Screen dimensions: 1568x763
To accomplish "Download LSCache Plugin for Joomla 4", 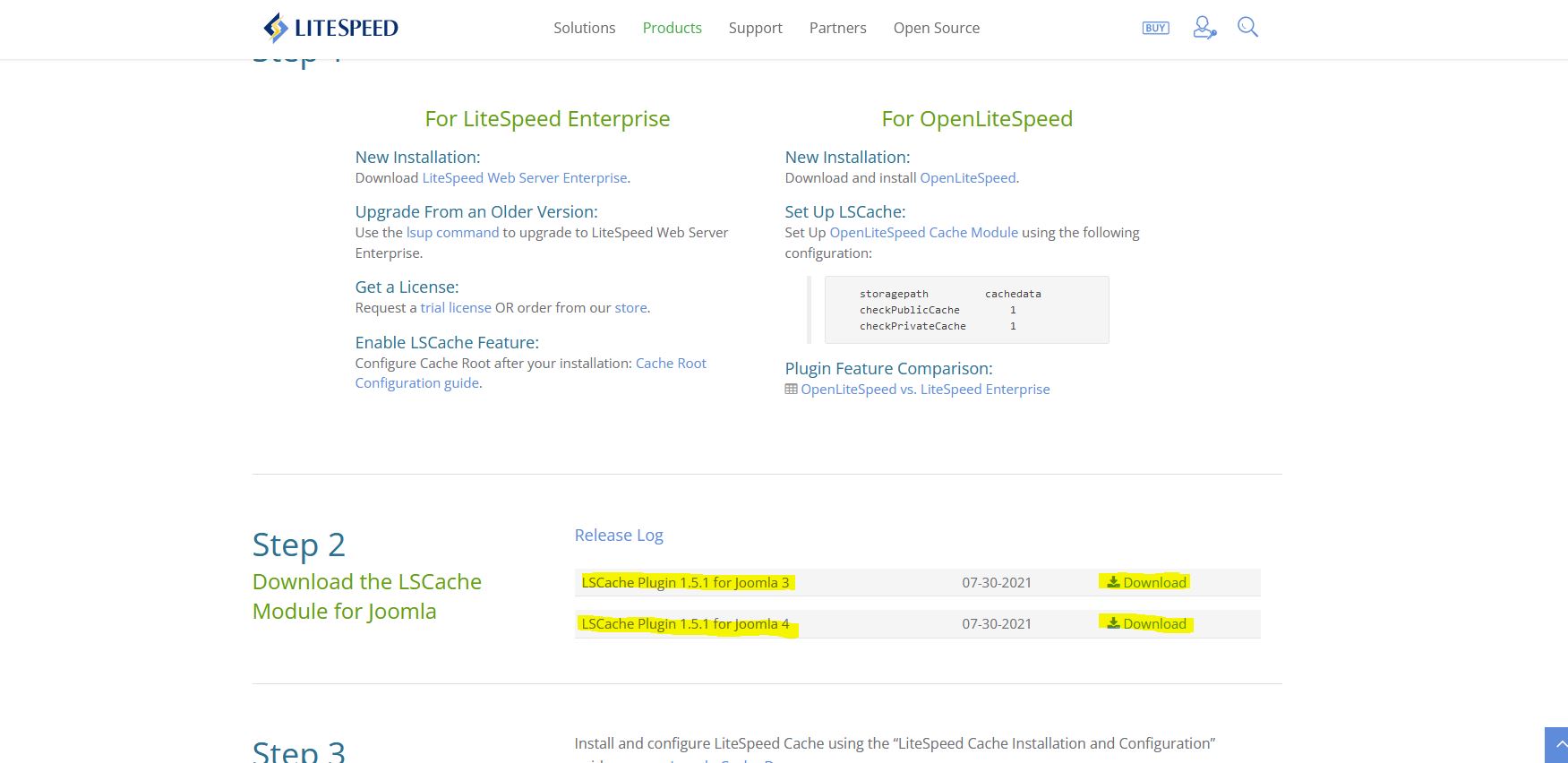I will tap(1146, 623).
